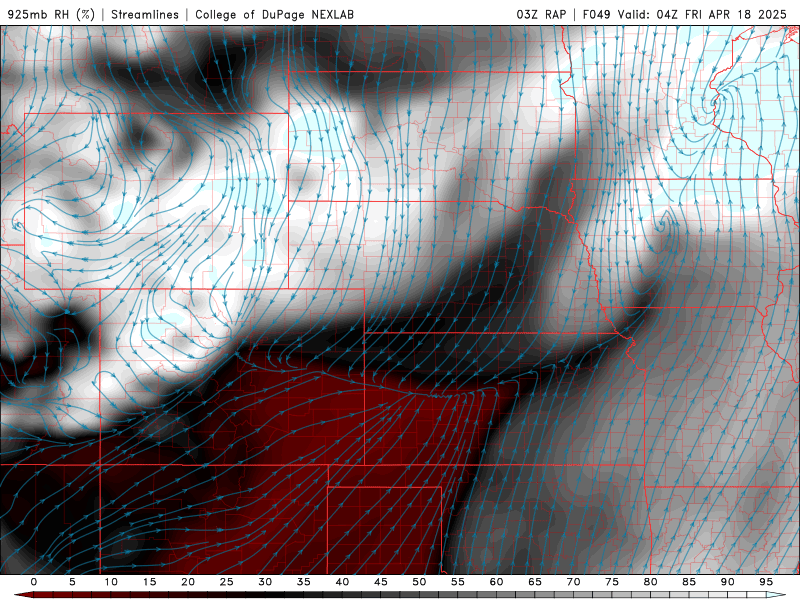This screenshot has height=600, width=800.
Task: Click the colorbar tick label '0'
Action: (34, 582)
